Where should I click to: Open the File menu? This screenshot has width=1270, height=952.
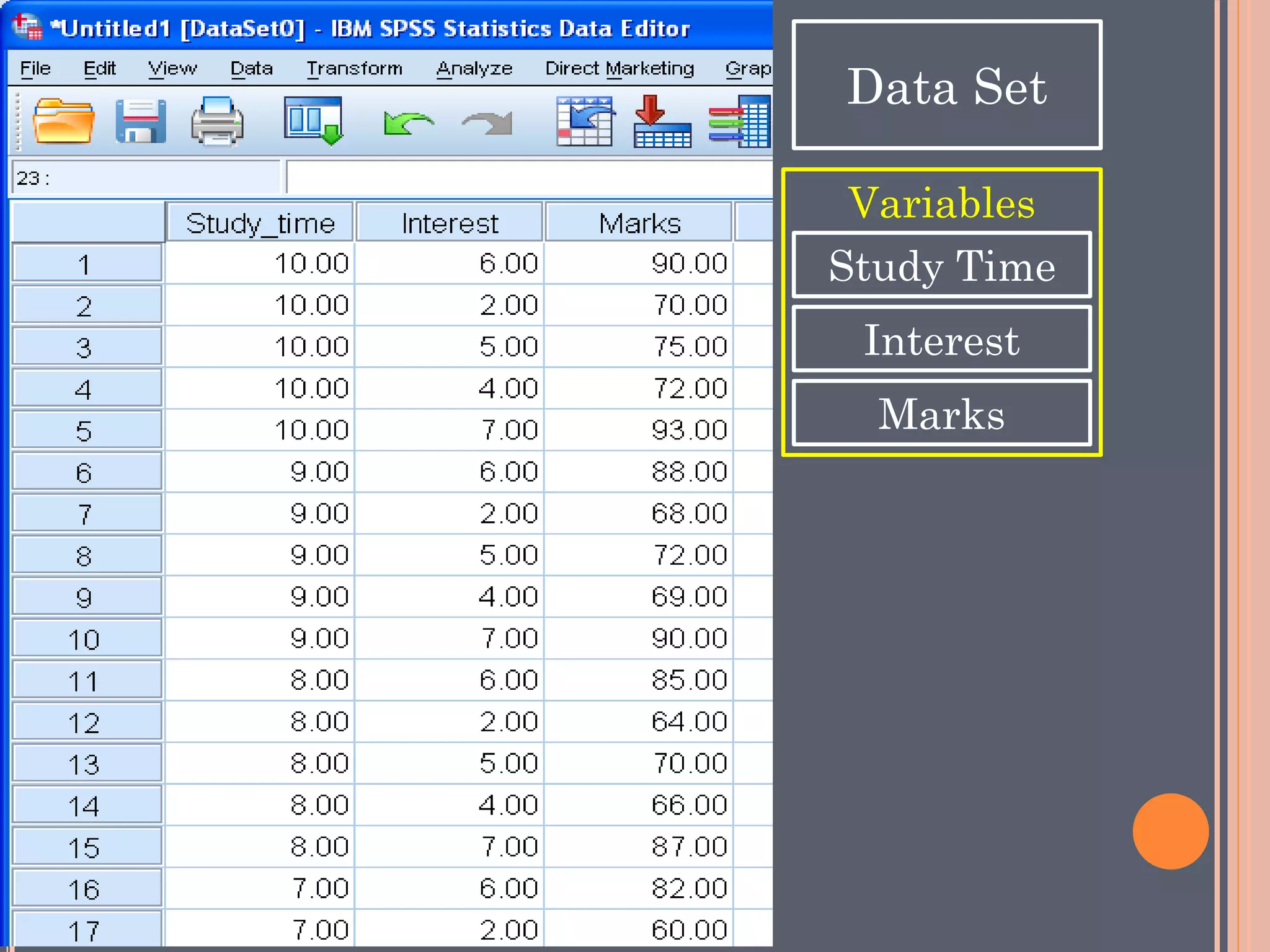[35, 68]
